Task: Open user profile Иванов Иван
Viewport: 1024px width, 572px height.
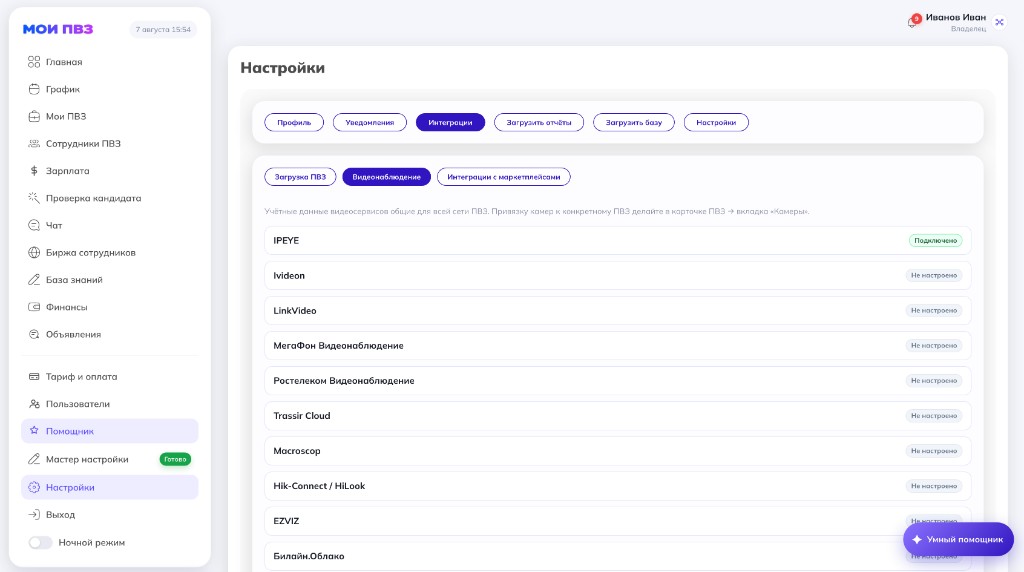Action: (x=955, y=22)
